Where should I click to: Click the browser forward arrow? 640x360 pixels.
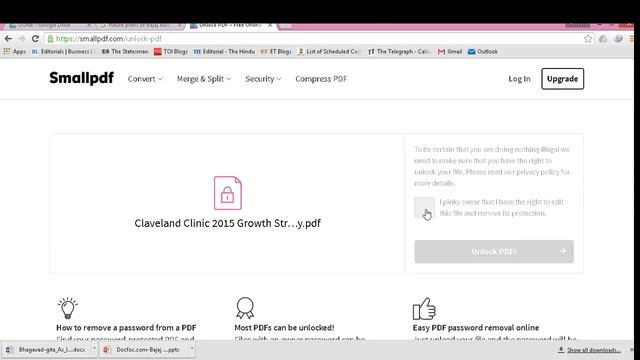pos(22,38)
